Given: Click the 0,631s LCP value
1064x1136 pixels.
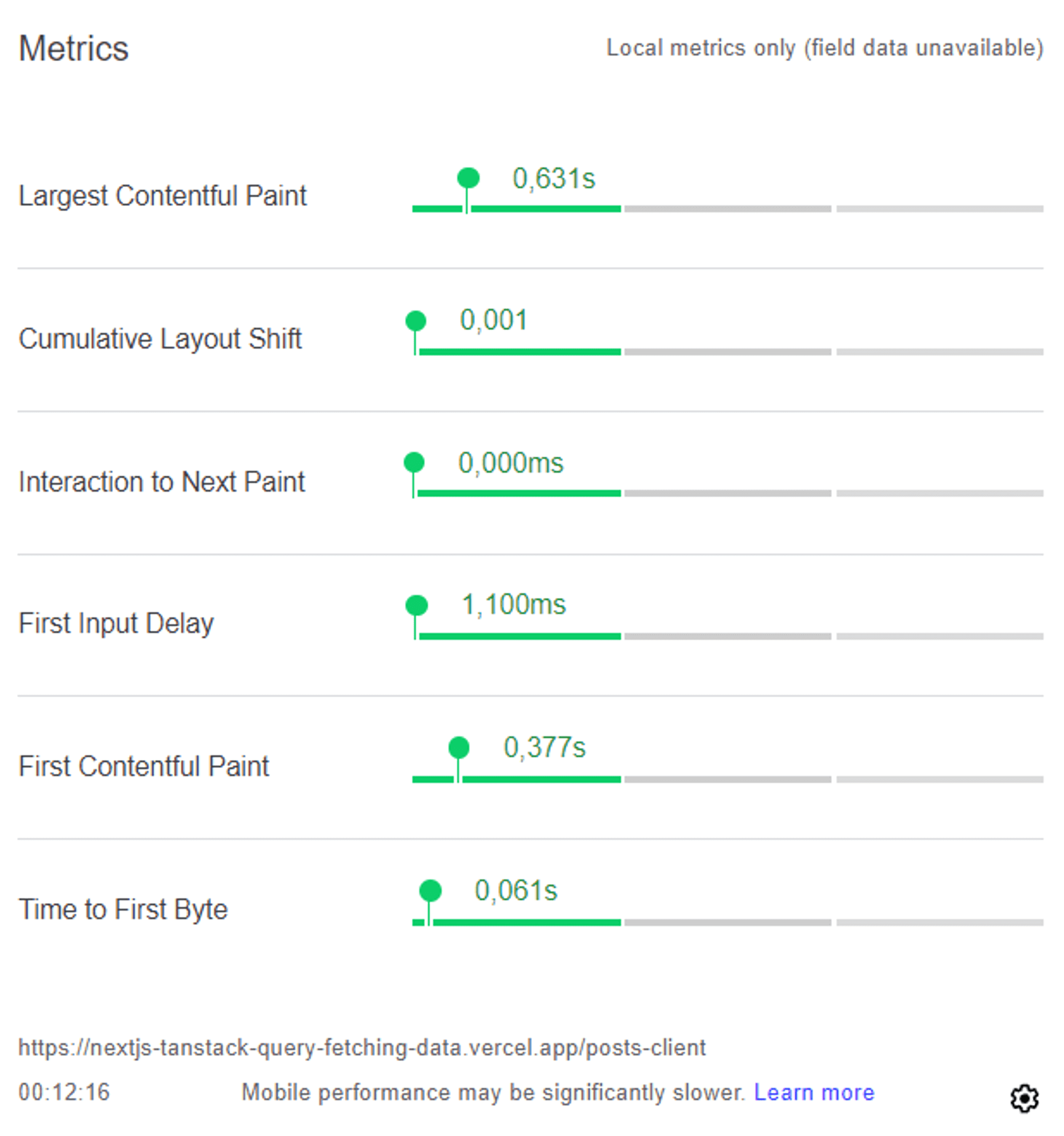Looking at the screenshot, I should [553, 178].
